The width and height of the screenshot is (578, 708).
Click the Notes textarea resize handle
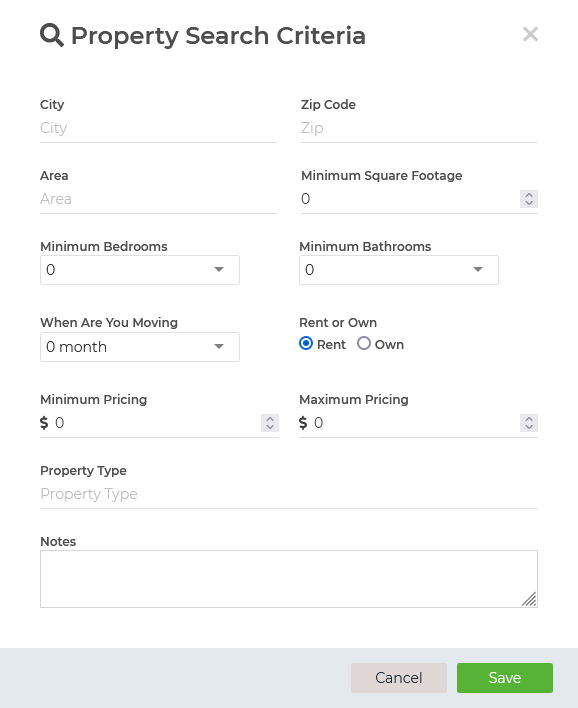pos(529,599)
